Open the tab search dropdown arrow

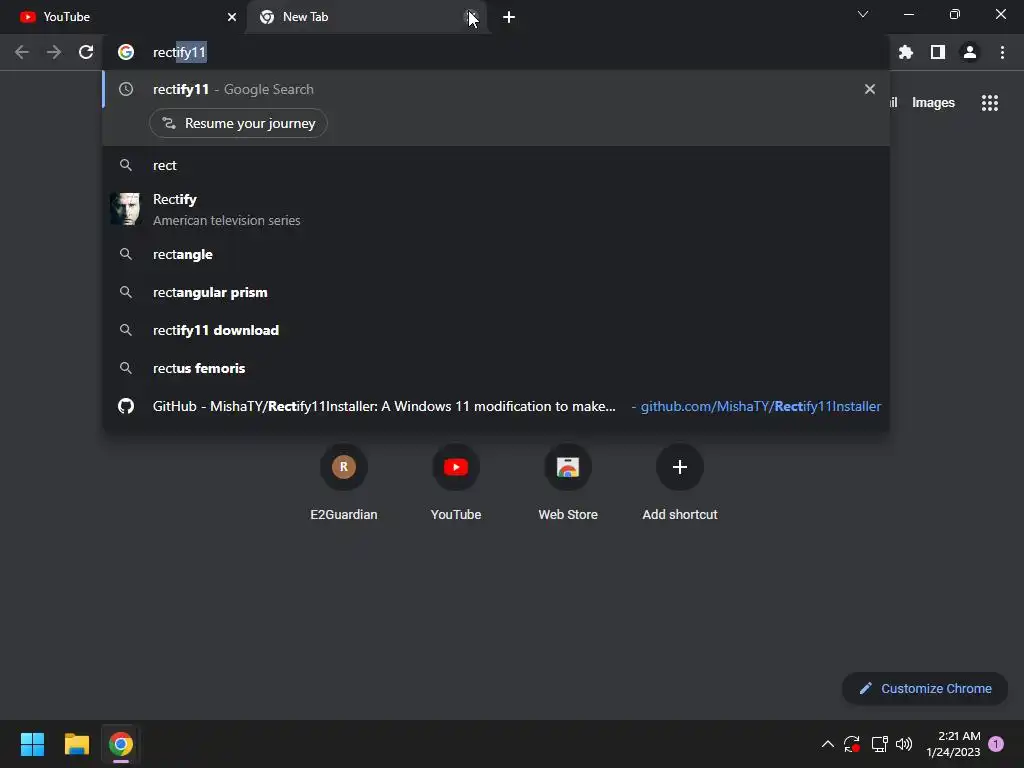(x=863, y=14)
